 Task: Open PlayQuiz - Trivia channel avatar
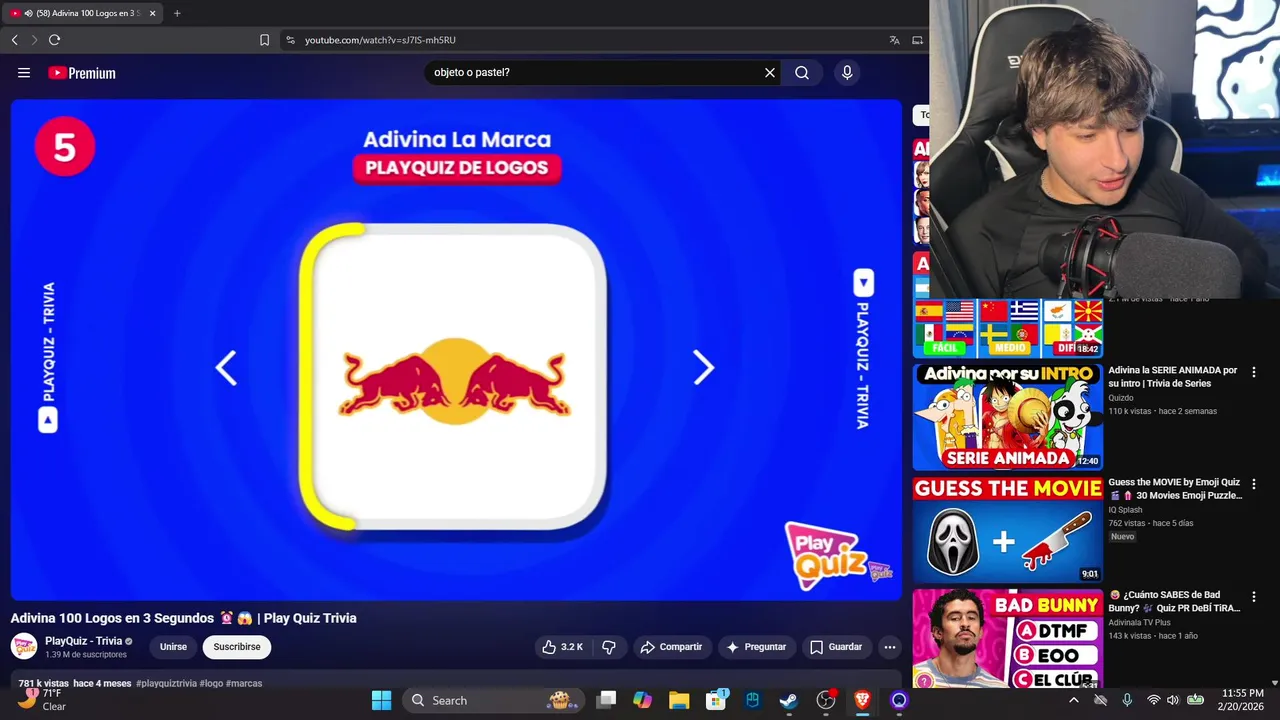[x=24, y=646]
